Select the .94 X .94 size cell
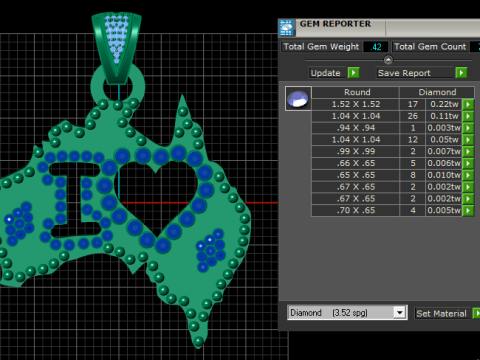This screenshot has height=360, width=480. (356, 128)
